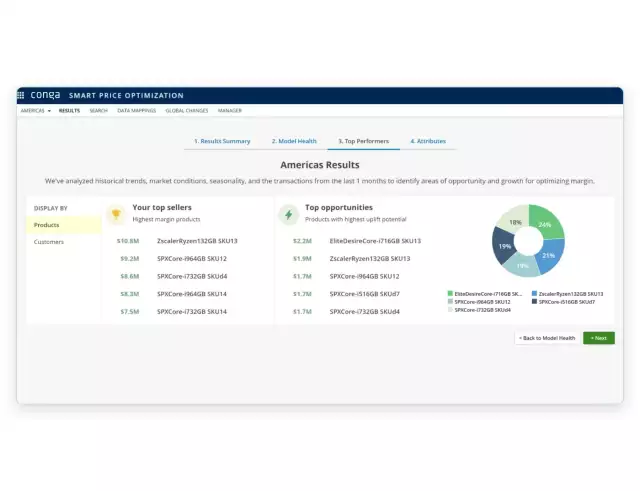Click the $1.9M opportunity value
640x491 pixels.
(x=302, y=258)
